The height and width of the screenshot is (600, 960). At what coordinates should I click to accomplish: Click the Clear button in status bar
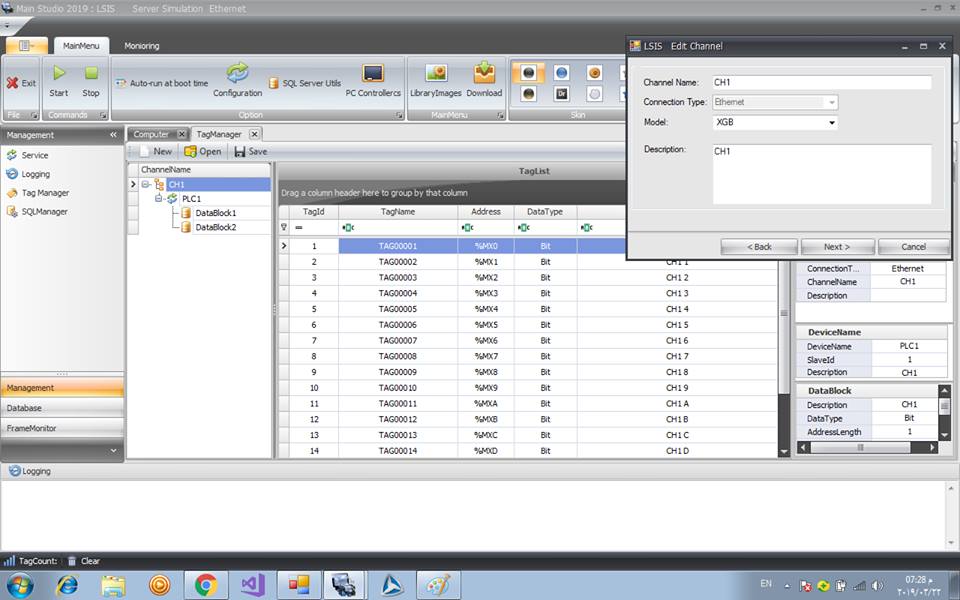pos(84,561)
